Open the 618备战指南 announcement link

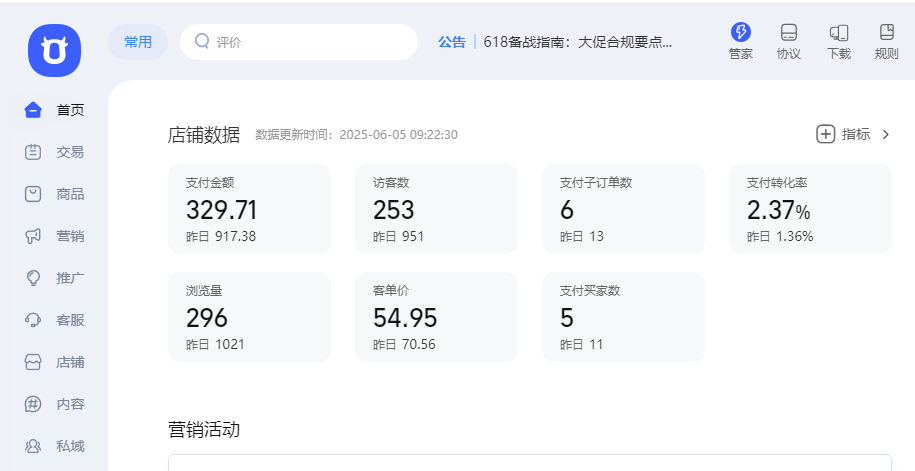click(577, 42)
